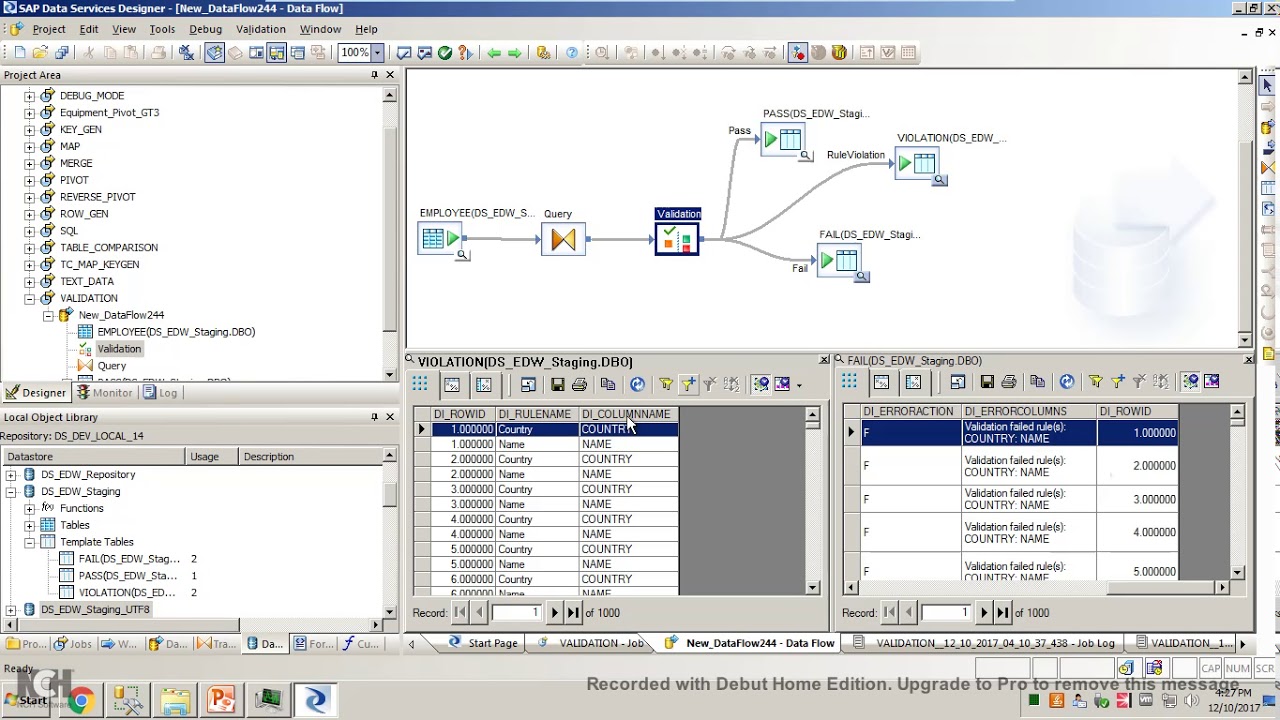Click the filter funnel icon in VIOLATION pane
Image resolution: width=1280 pixels, height=720 pixels.
[x=665, y=384]
